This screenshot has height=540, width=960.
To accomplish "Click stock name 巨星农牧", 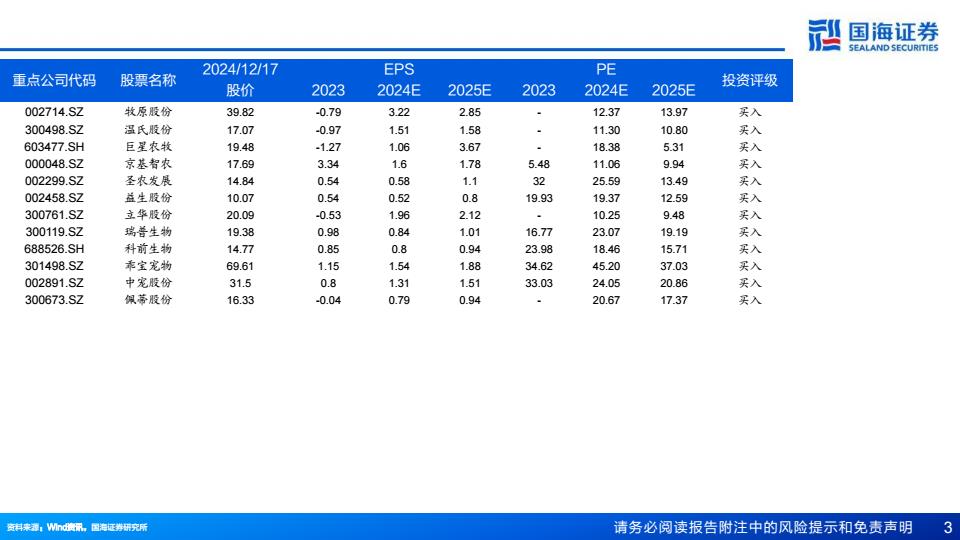I will [148, 147].
